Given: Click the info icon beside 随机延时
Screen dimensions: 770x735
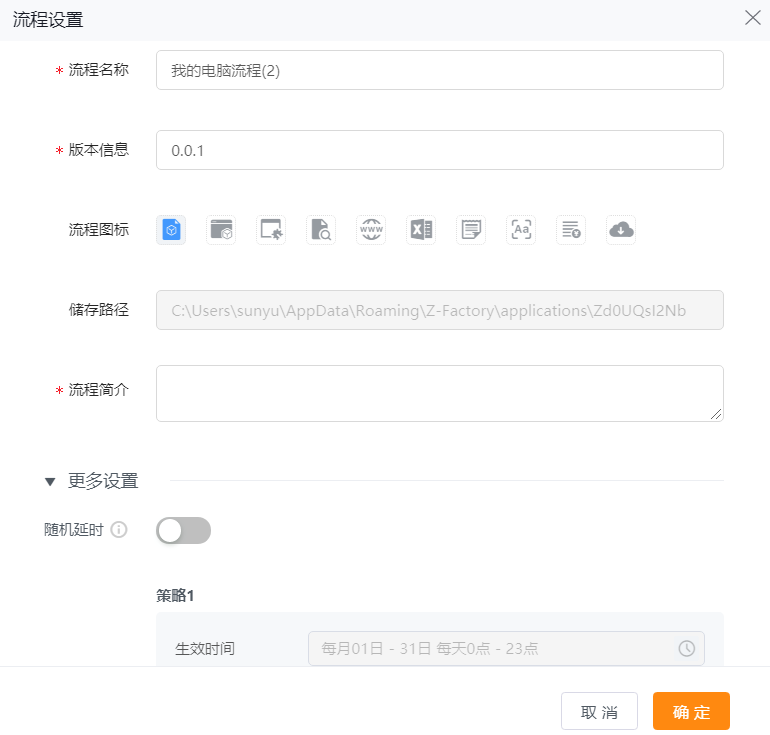Looking at the screenshot, I should [119, 530].
